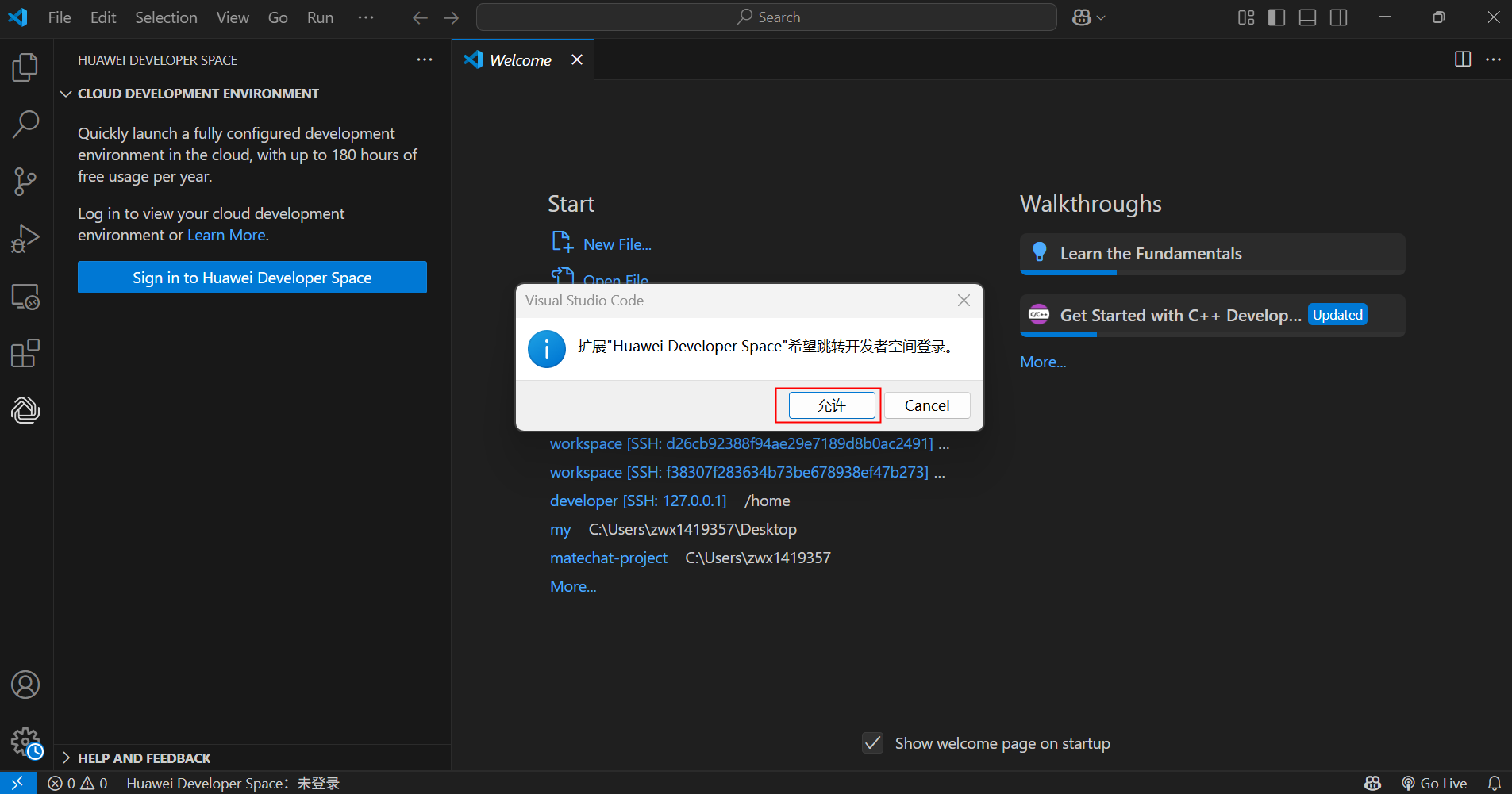This screenshot has height=794, width=1512.
Task: Toggle Show welcome page on startup checkbox
Action: tap(872, 743)
